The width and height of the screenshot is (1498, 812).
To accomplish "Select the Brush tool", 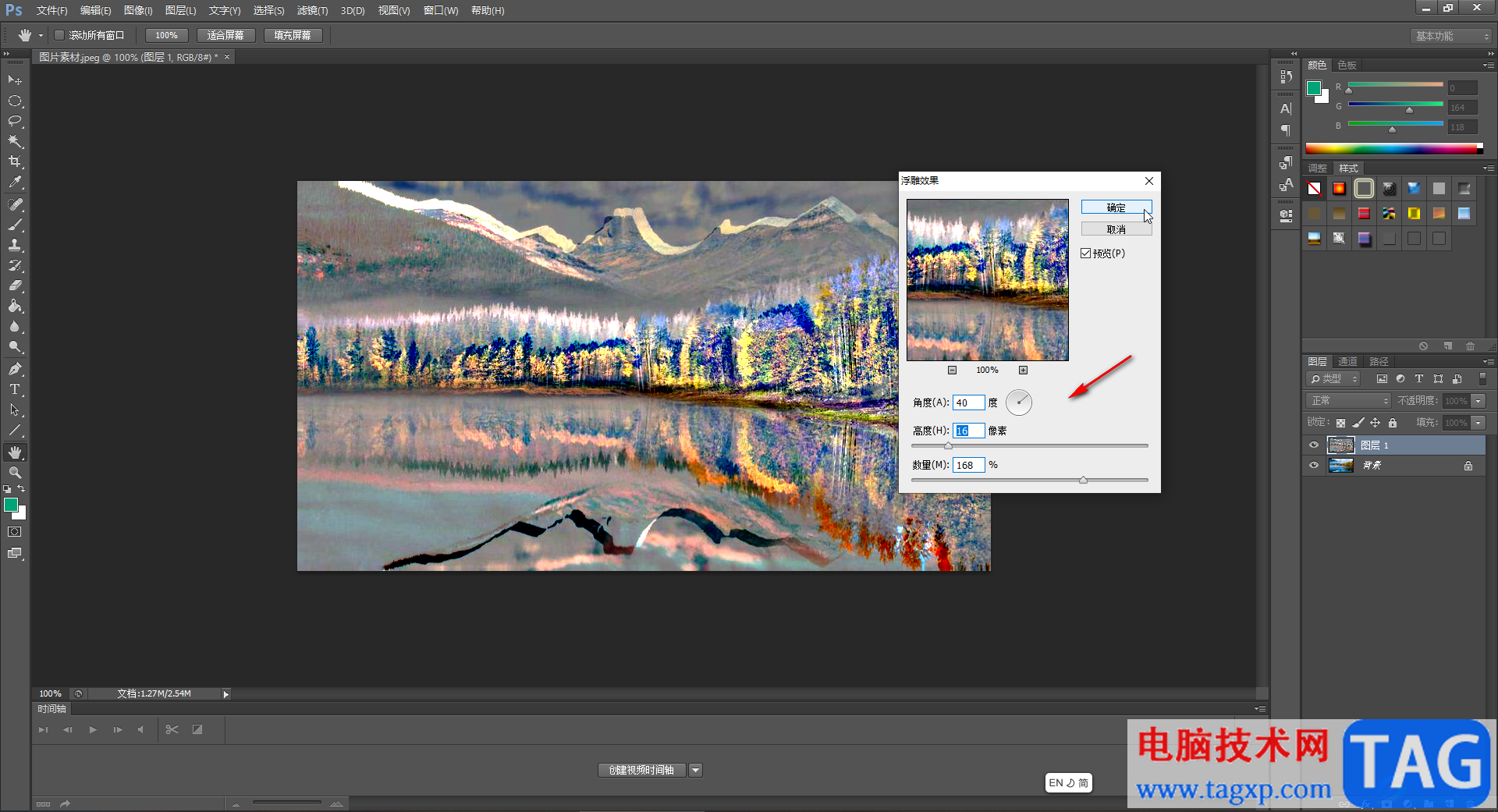I will [15, 225].
